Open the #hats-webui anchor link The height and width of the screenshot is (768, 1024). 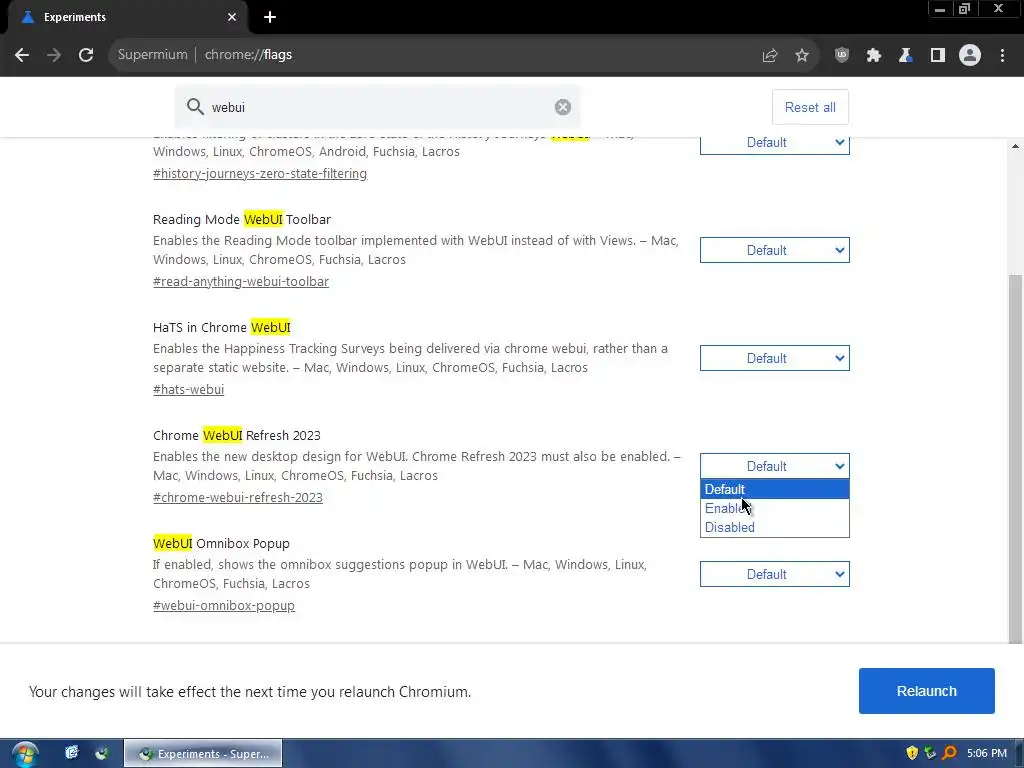(x=188, y=389)
